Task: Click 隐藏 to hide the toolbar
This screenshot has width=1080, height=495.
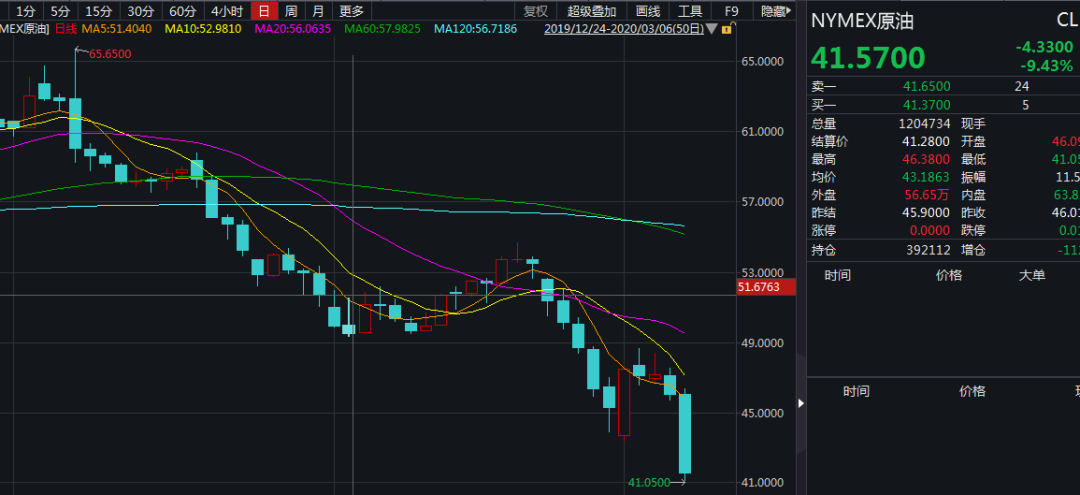Action: click(x=775, y=11)
